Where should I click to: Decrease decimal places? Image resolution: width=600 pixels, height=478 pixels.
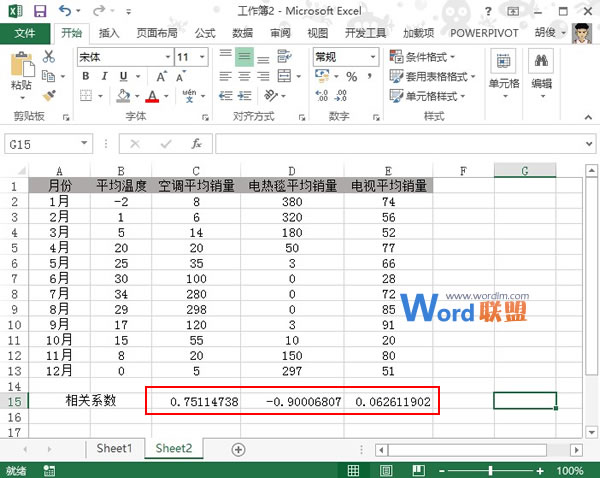341,95
